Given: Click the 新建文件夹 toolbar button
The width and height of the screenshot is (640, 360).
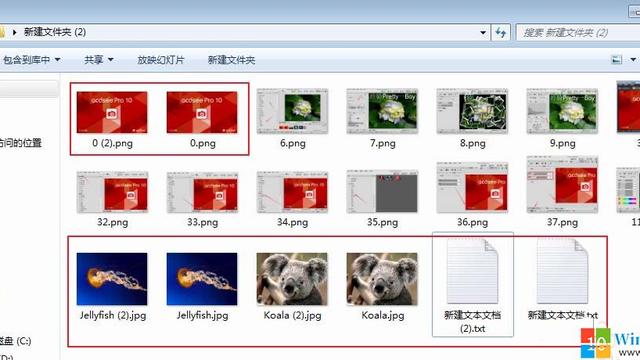Looking at the screenshot, I should [231, 60].
